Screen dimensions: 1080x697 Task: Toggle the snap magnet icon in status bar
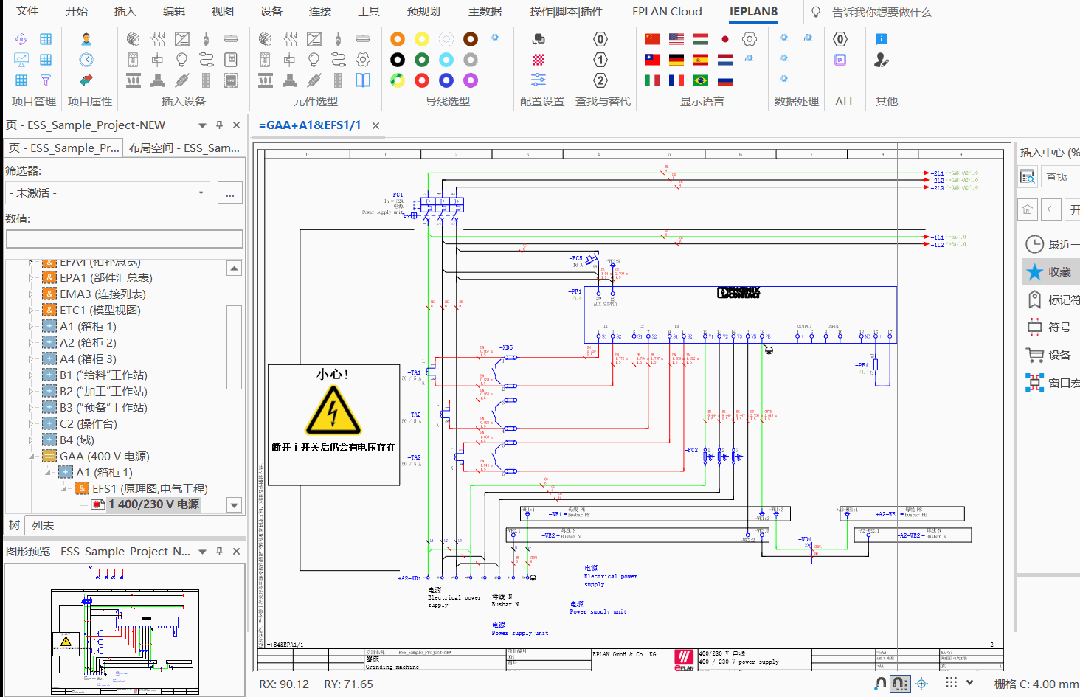[x=880, y=683]
